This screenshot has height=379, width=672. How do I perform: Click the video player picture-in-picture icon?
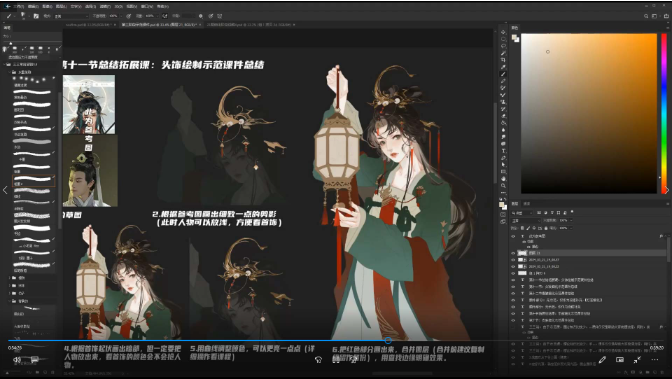tap(620, 360)
